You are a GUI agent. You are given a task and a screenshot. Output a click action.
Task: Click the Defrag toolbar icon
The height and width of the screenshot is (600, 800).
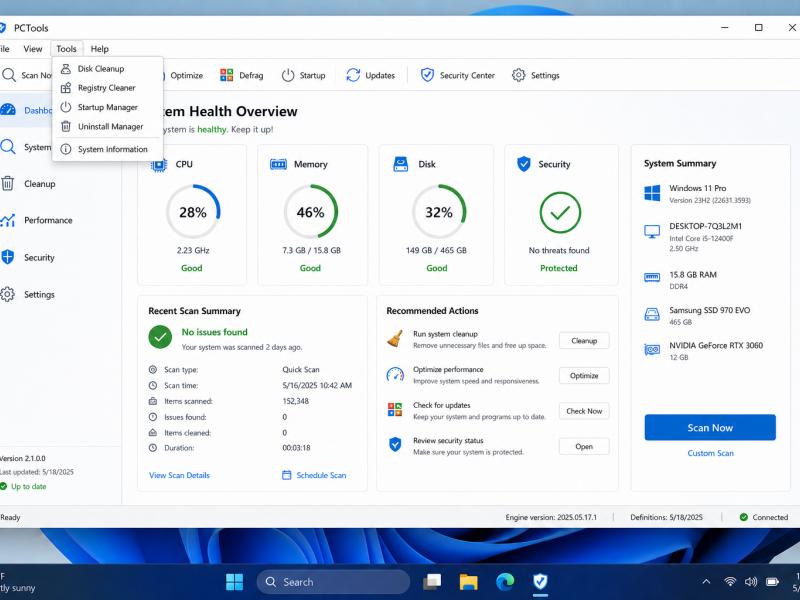pyautogui.click(x=227, y=75)
